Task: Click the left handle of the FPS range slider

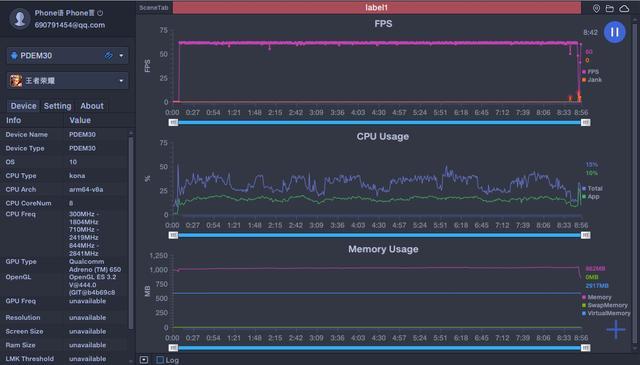Action: (x=173, y=122)
